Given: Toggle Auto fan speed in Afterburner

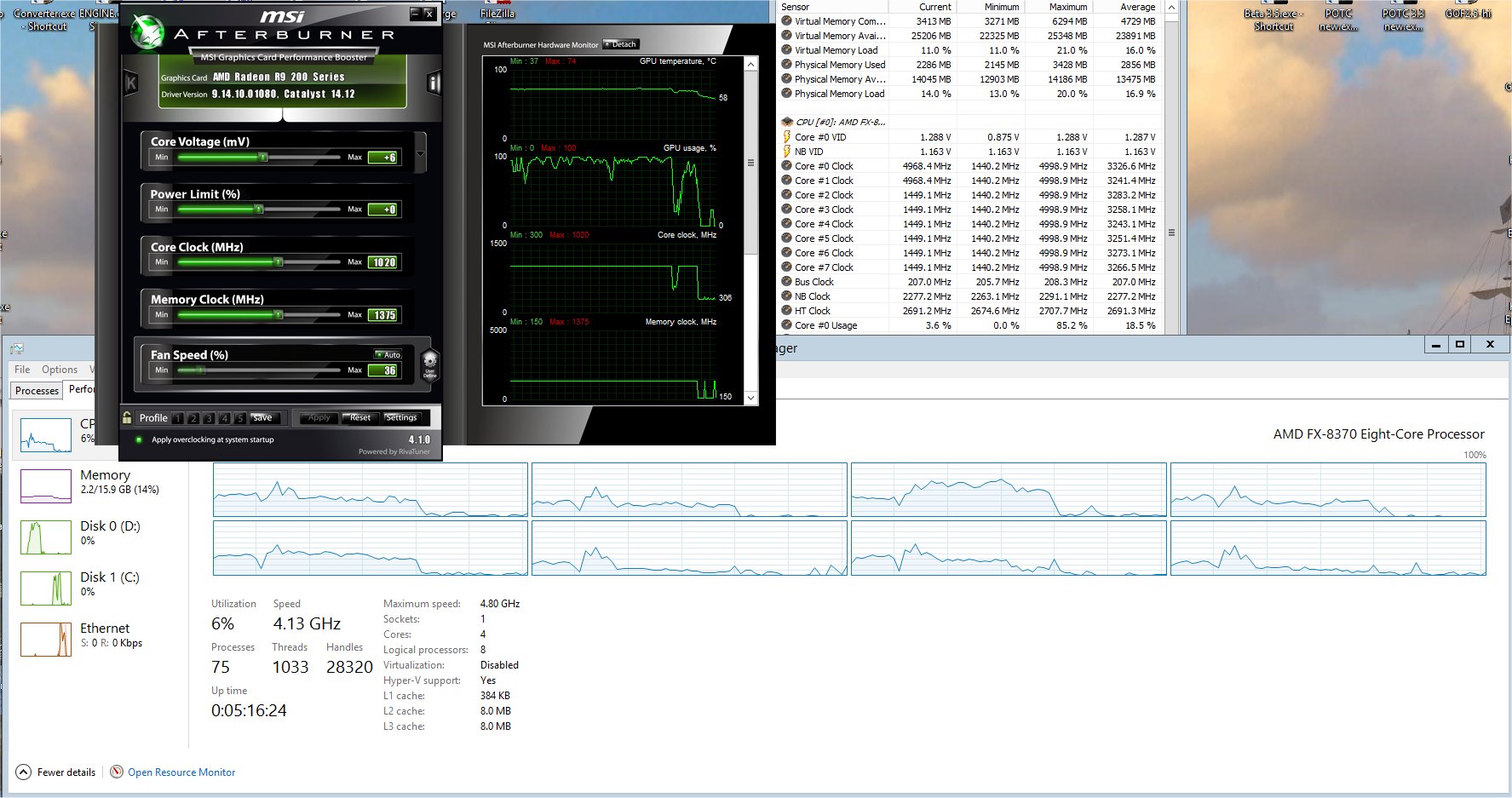Looking at the screenshot, I should [x=388, y=354].
